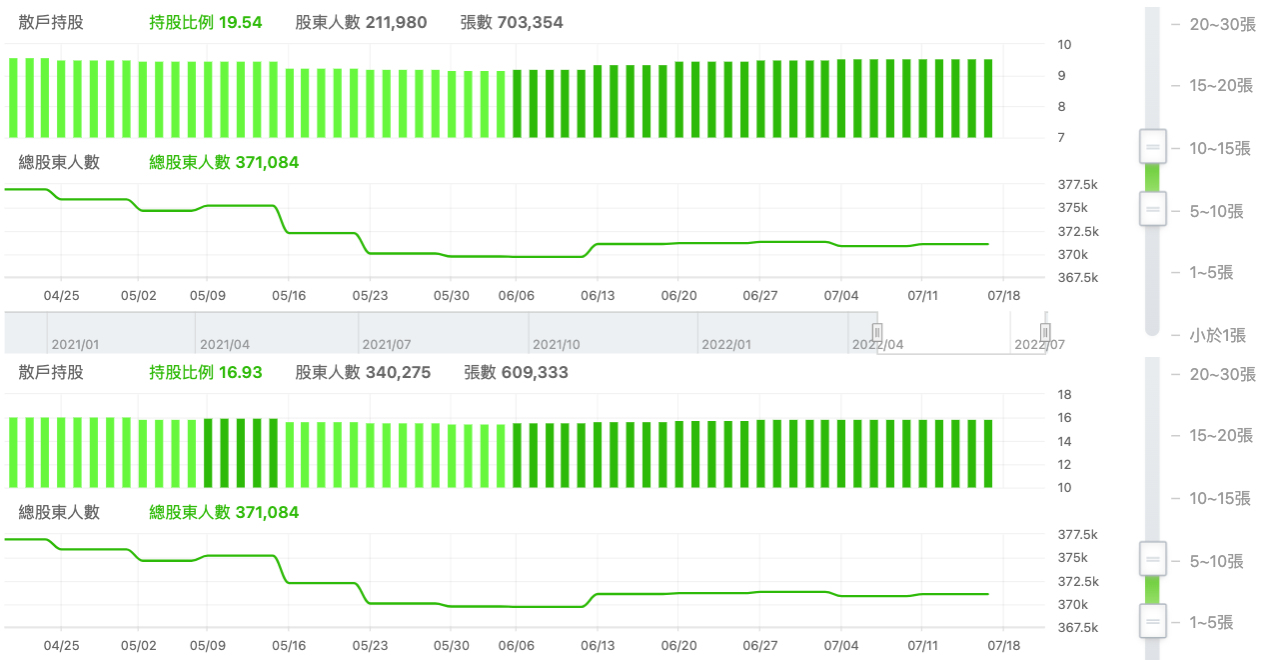Click the last bar in upper 散戶持股 chart
Image resolution: width=1271 pixels, height=660 pixels.
pyautogui.click(x=988, y=98)
